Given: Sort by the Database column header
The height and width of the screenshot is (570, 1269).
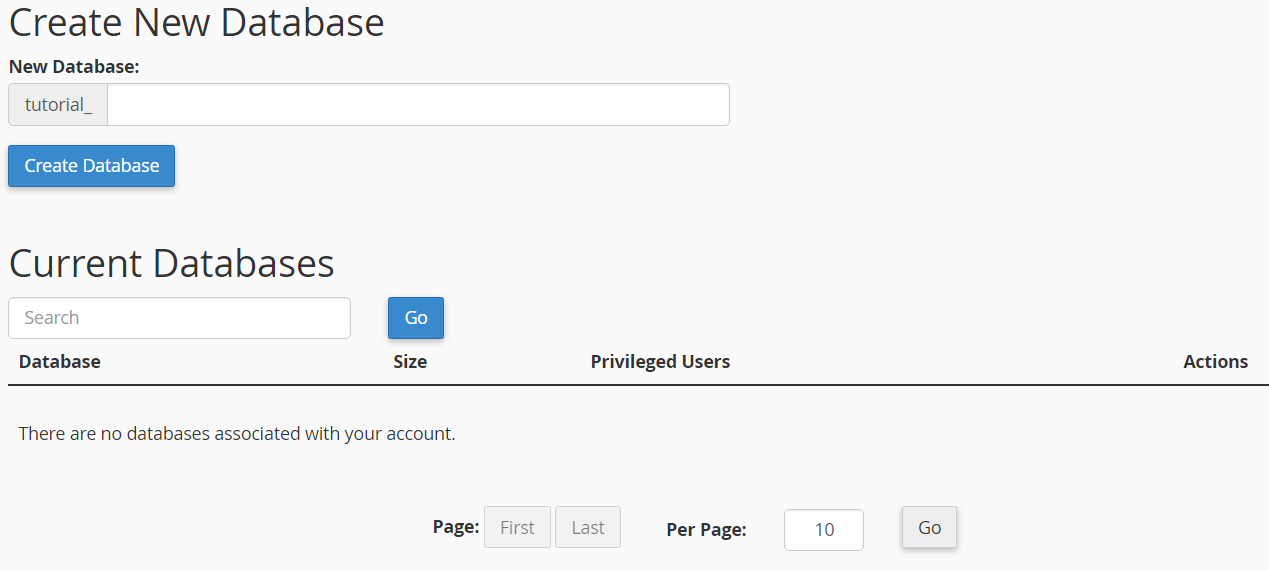Looking at the screenshot, I should point(60,361).
